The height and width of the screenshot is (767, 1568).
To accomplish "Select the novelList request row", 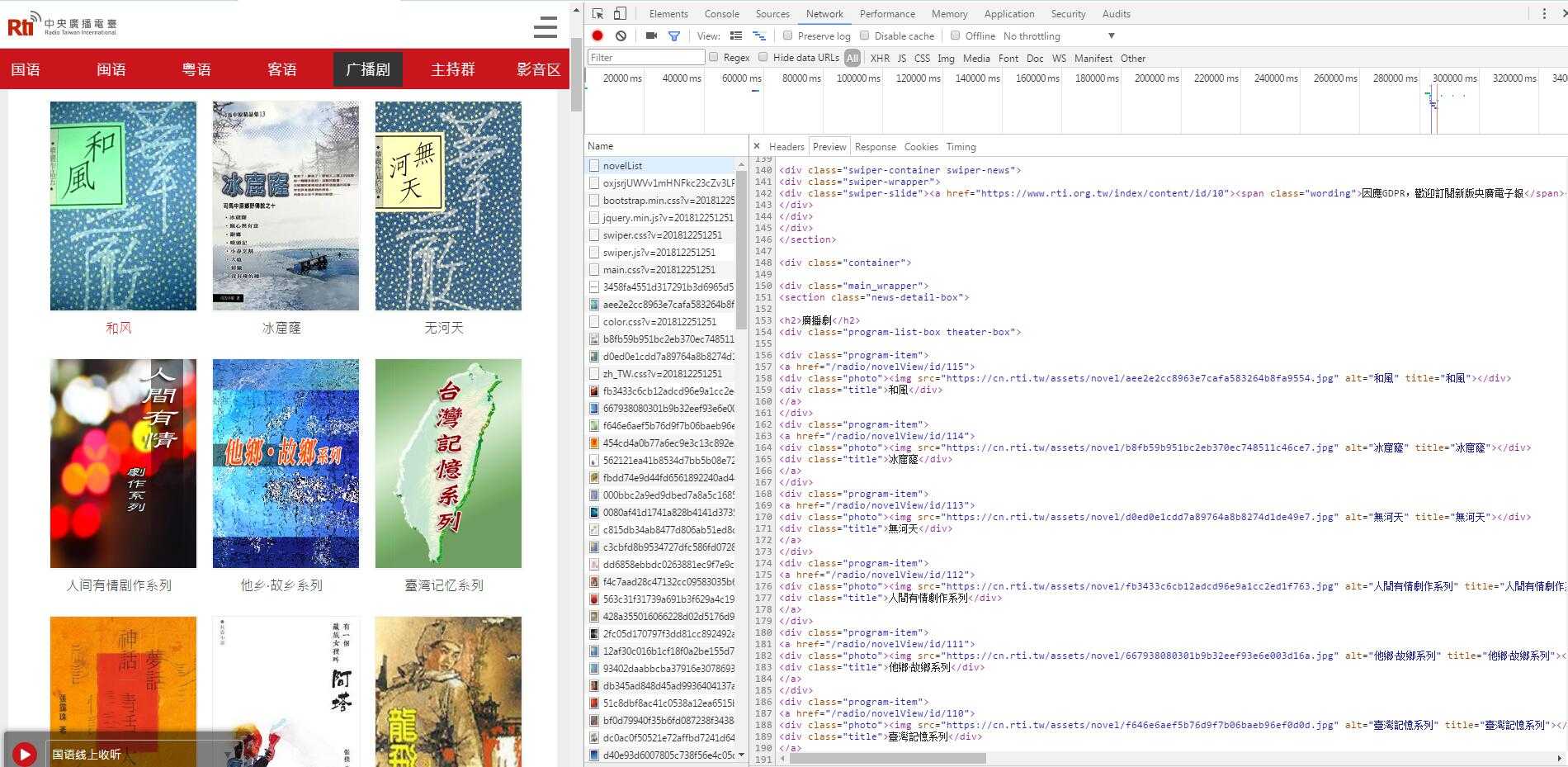I will click(x=660, y=165).
